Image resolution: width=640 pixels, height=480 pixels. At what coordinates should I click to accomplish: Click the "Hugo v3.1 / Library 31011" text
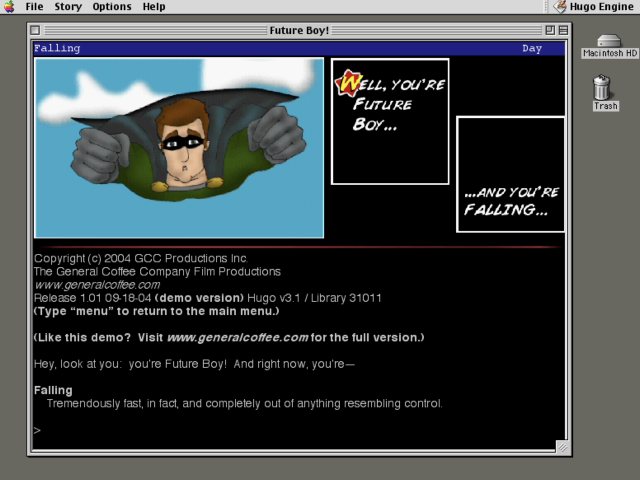pyautogui.click(x=314, y=298)
